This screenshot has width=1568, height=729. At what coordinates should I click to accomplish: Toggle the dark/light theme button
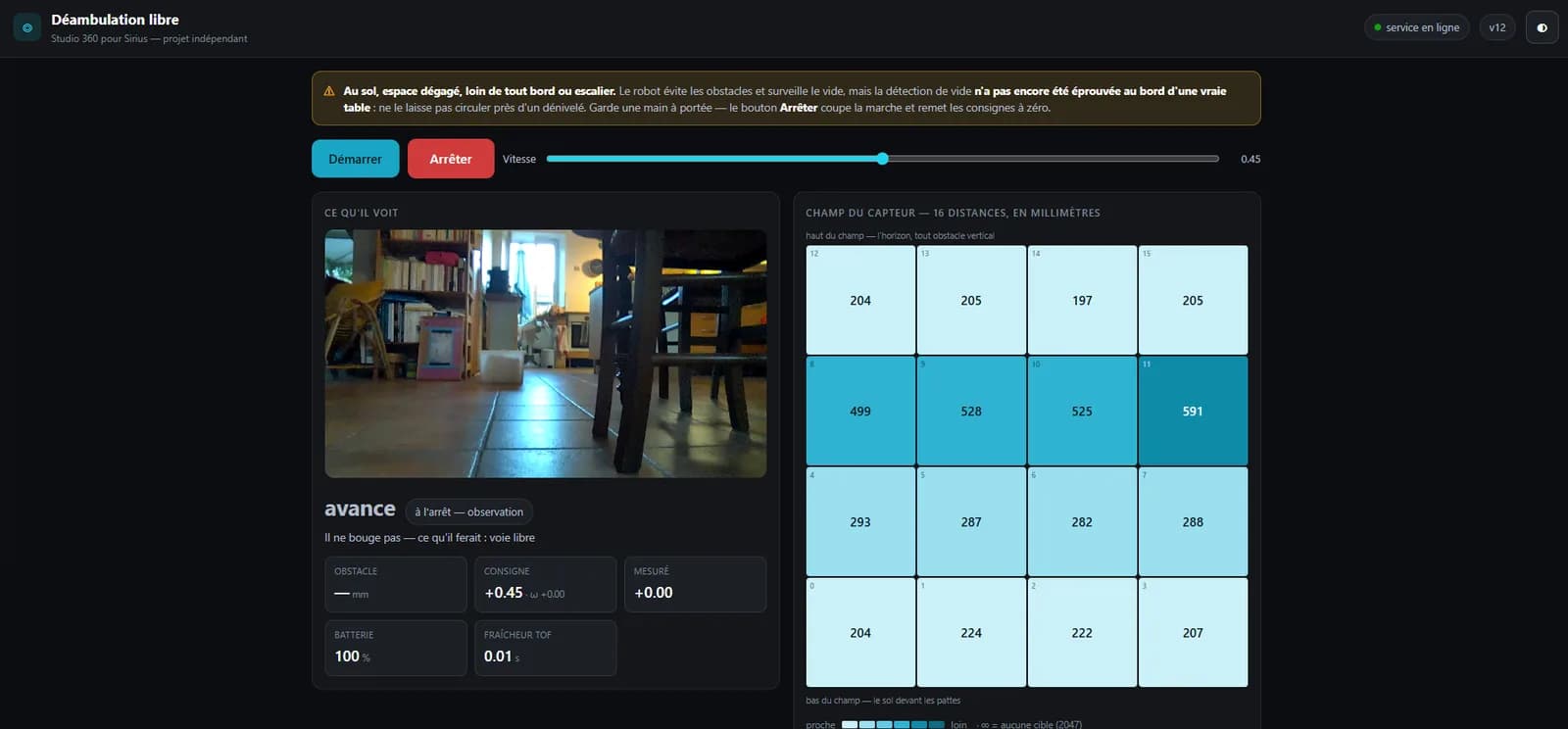[1542, 27]
